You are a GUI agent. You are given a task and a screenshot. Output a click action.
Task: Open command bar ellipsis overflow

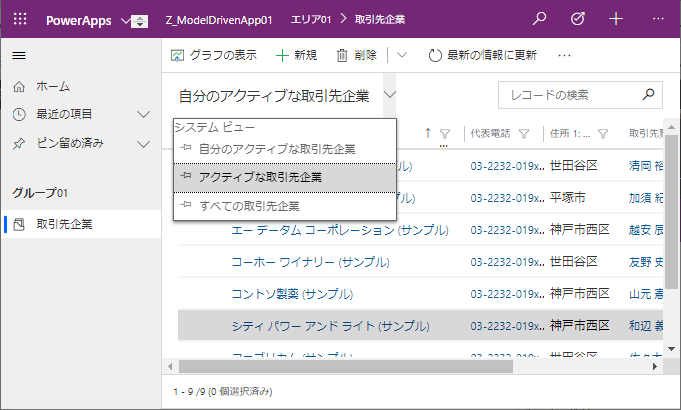[564, 56]
